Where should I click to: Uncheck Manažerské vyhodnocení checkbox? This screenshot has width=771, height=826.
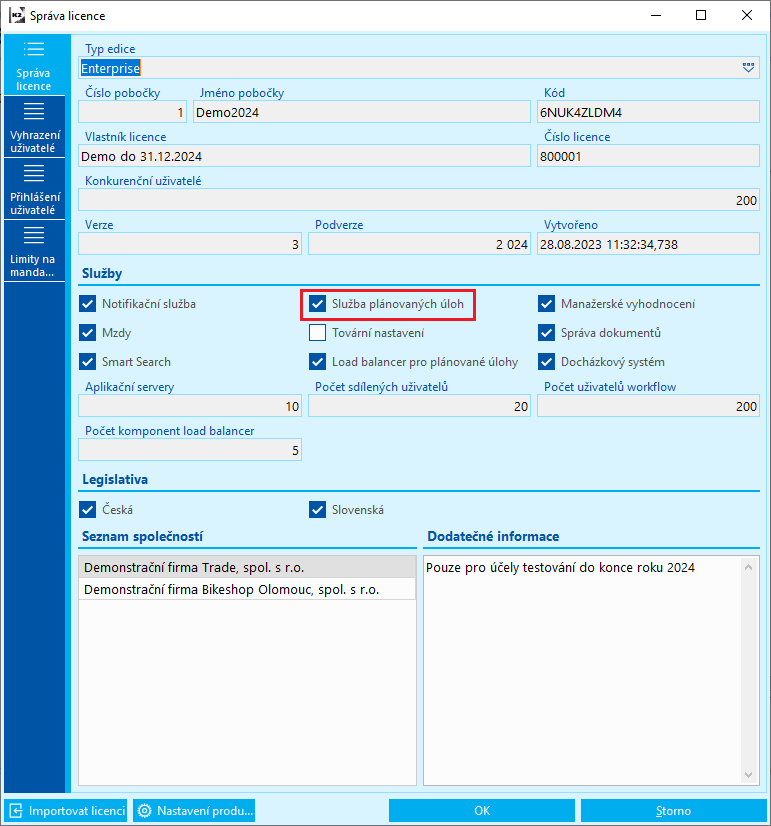pyautogui.click(x=546, y=304)
